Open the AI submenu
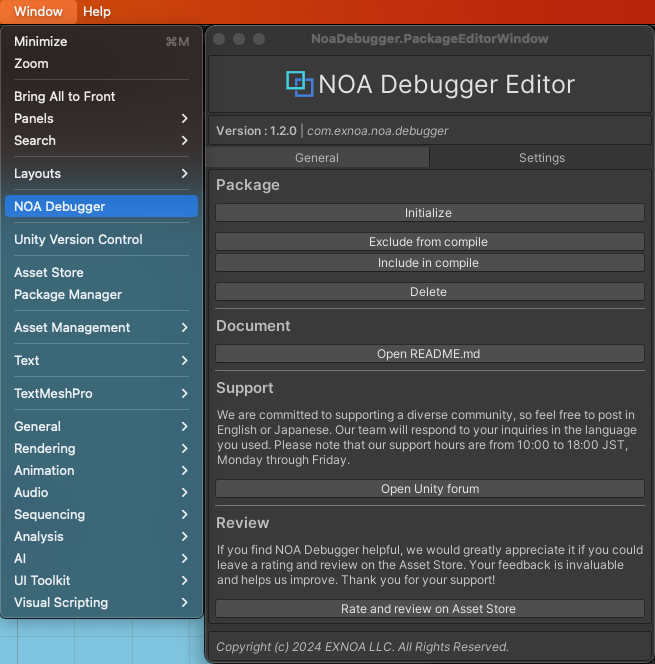 [x=101, y=559]
